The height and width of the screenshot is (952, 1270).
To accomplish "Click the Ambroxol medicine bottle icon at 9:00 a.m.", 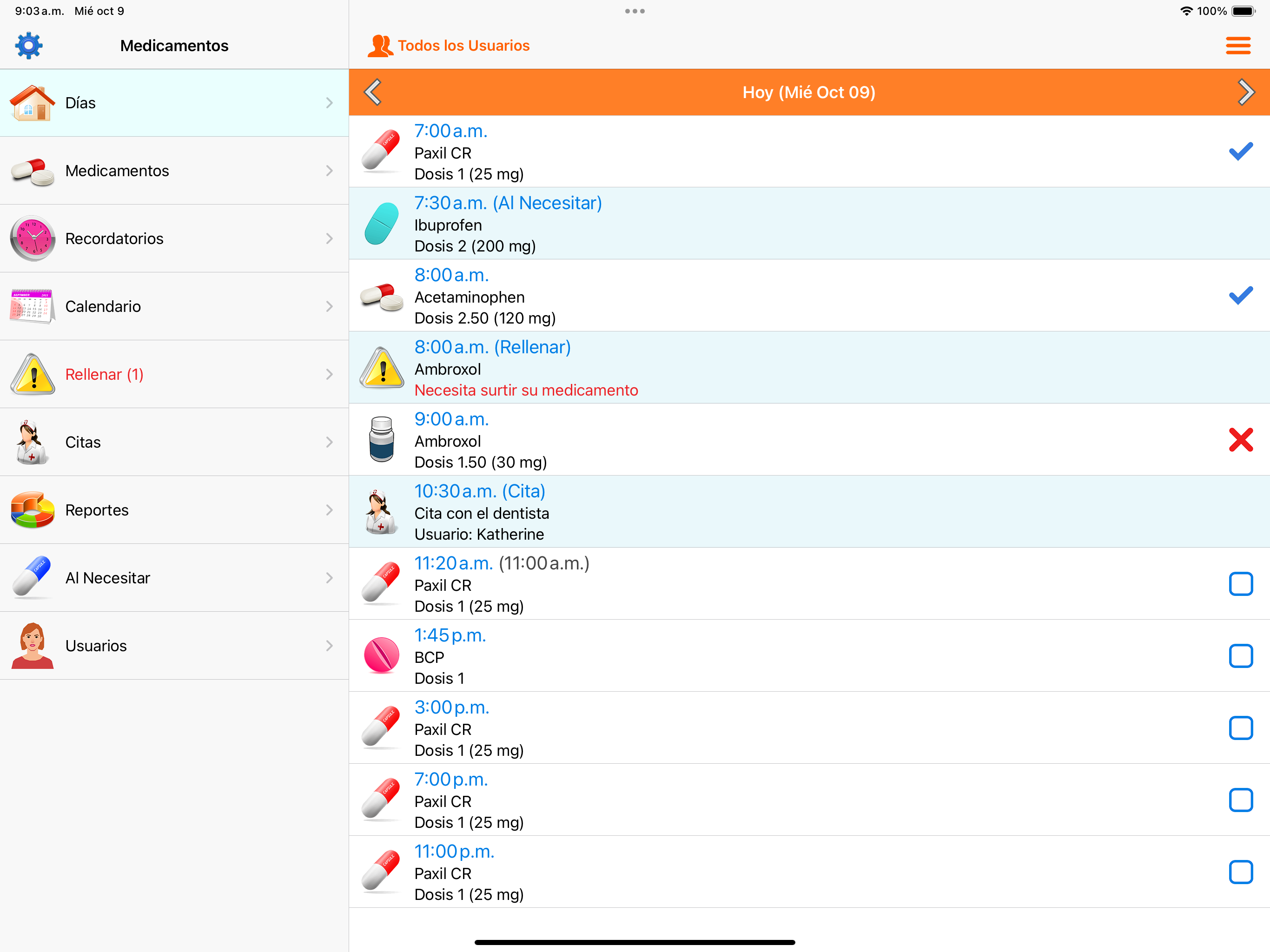I will pyautogui.click(x=382, y=439).
